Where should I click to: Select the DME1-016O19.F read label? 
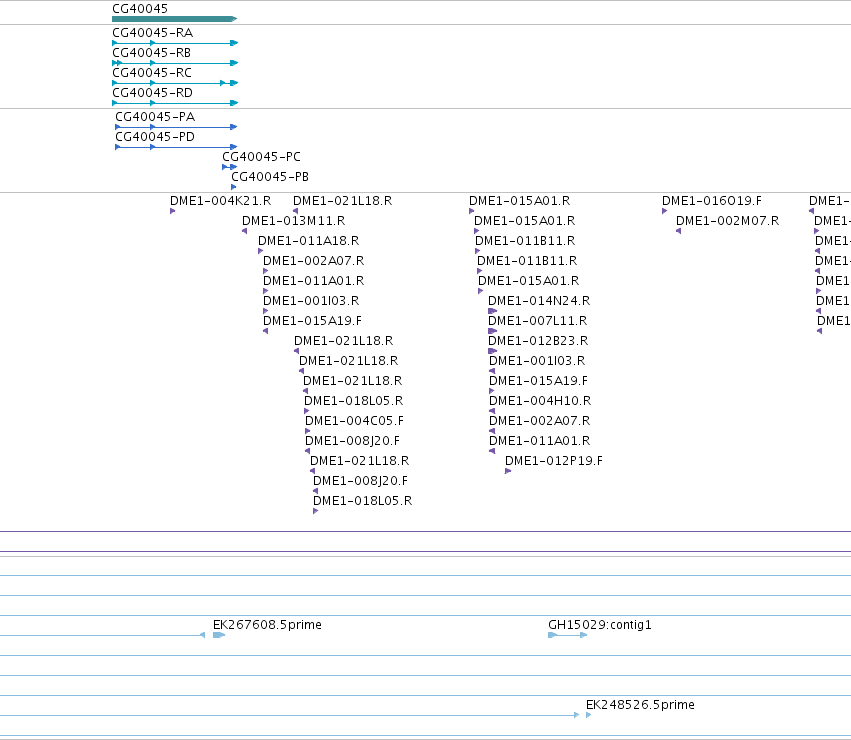712,201
